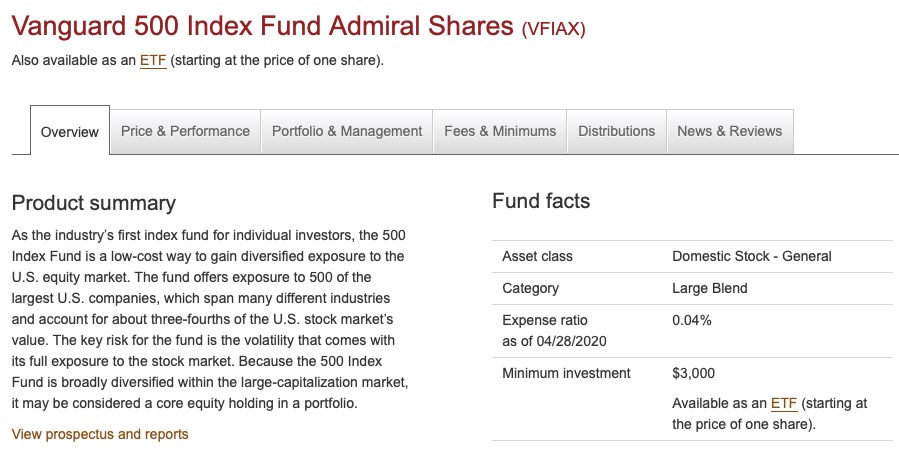Click the VFIAX ticker symbol
The image size is (899, 450).
point(553,28)
